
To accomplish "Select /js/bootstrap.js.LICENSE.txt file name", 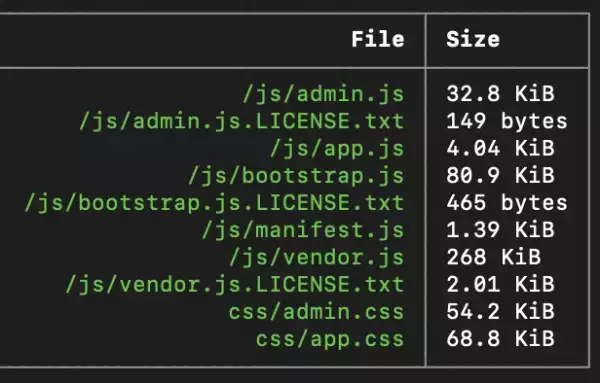I will tap(214, 203).
